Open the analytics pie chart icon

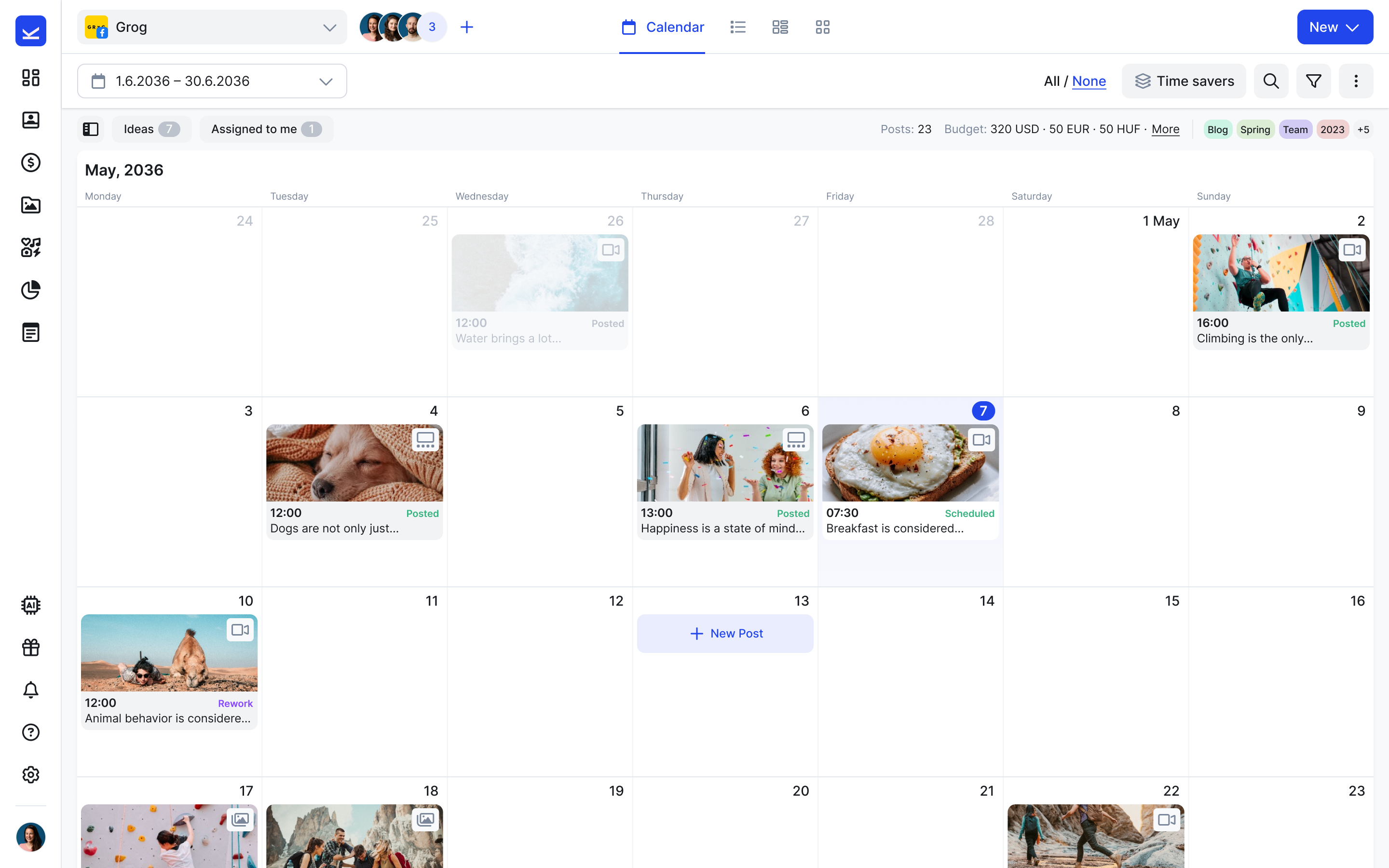click(x=30, y=290)
